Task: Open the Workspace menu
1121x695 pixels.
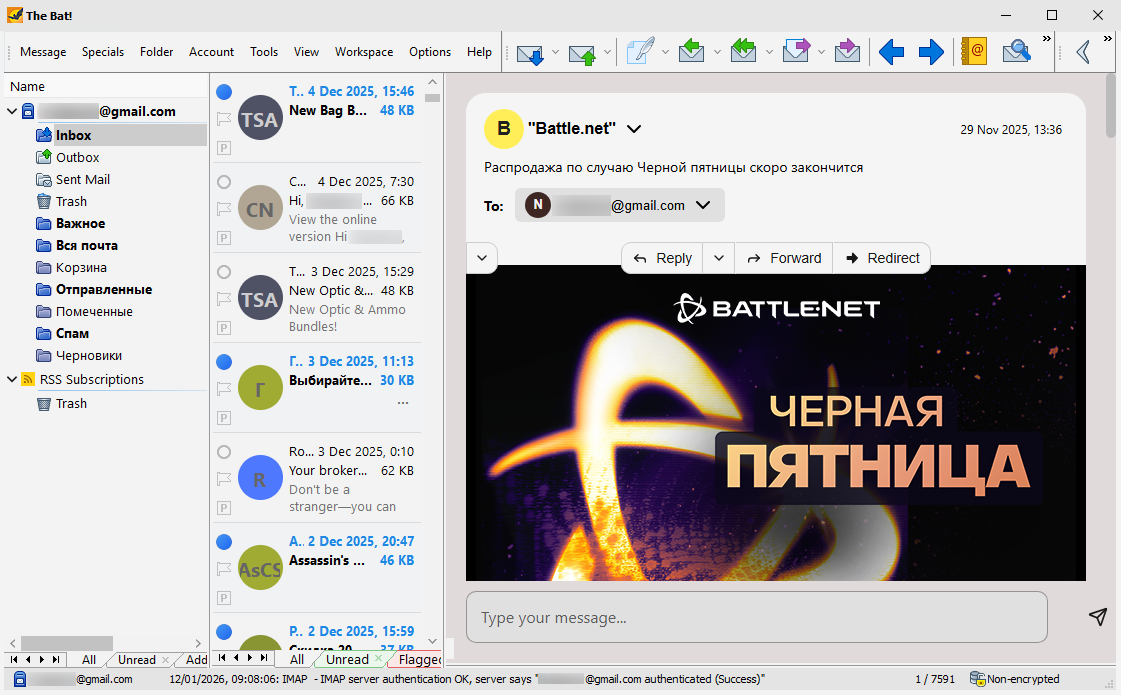Action: pos(364,51)
